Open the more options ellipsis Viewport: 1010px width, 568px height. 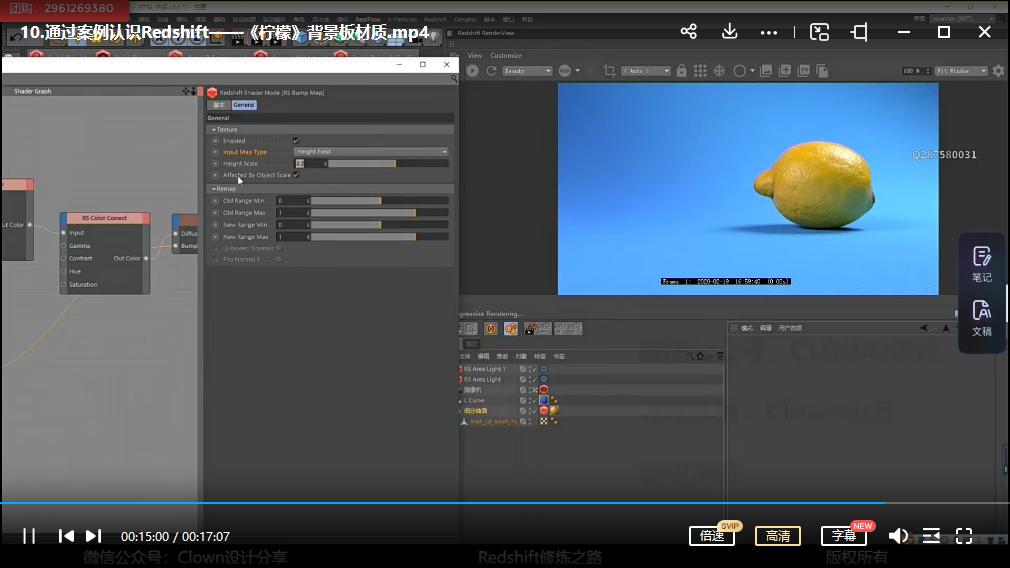point(768,32)
